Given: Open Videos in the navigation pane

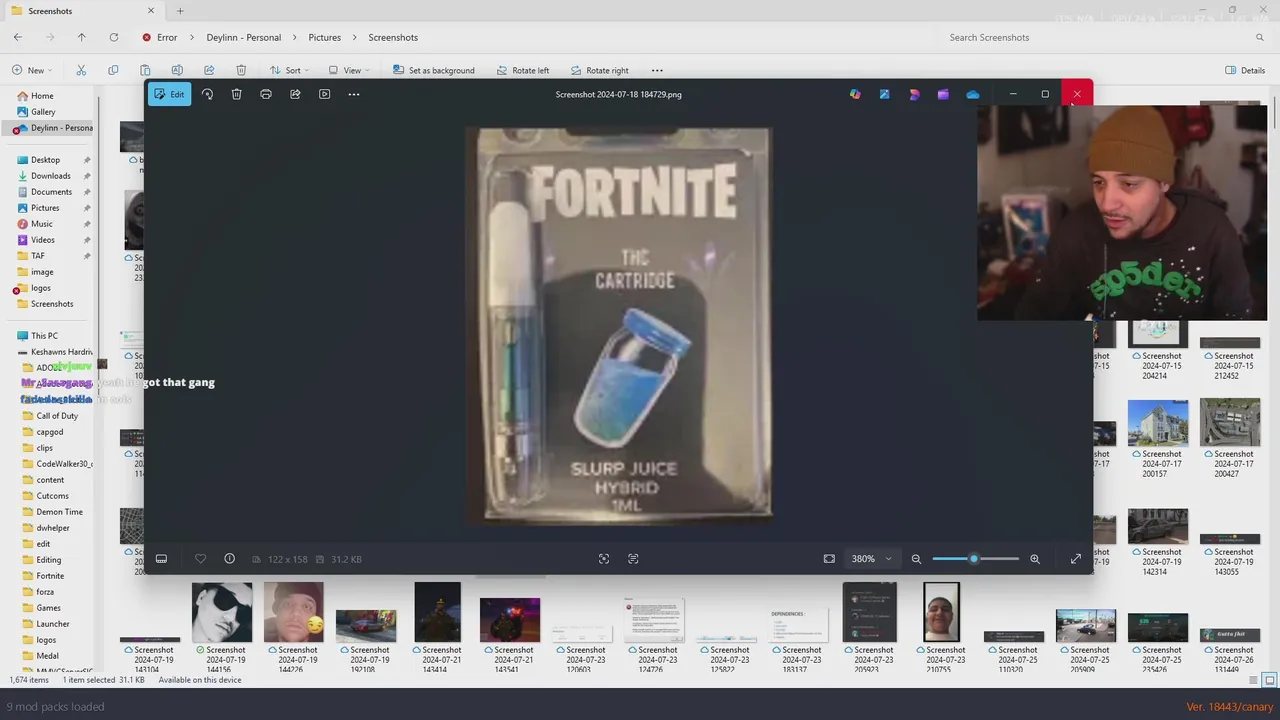Looking at the screenshot, I should click(43, 240).
